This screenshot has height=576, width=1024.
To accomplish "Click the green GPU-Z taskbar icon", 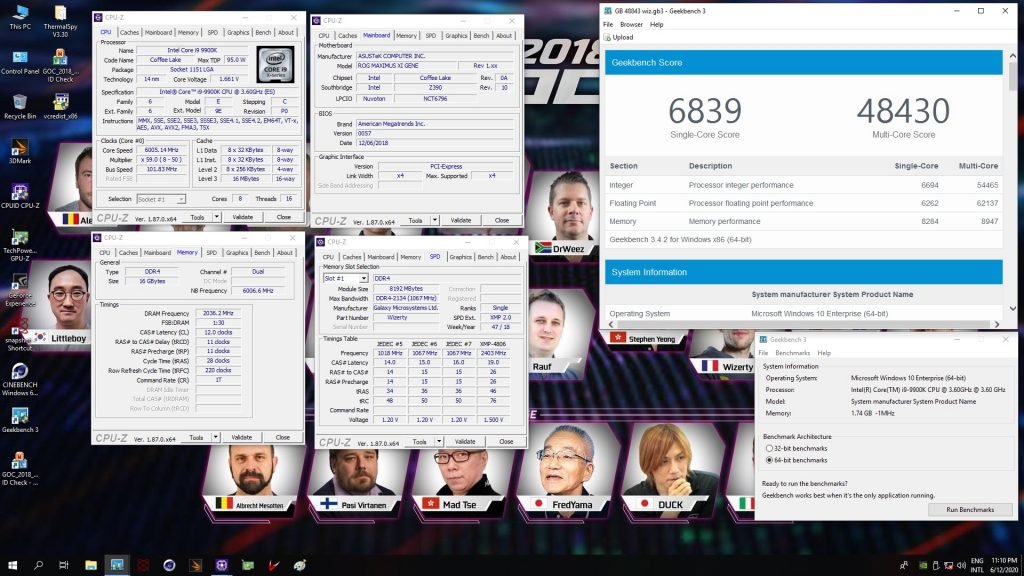I will click(248, 565).
